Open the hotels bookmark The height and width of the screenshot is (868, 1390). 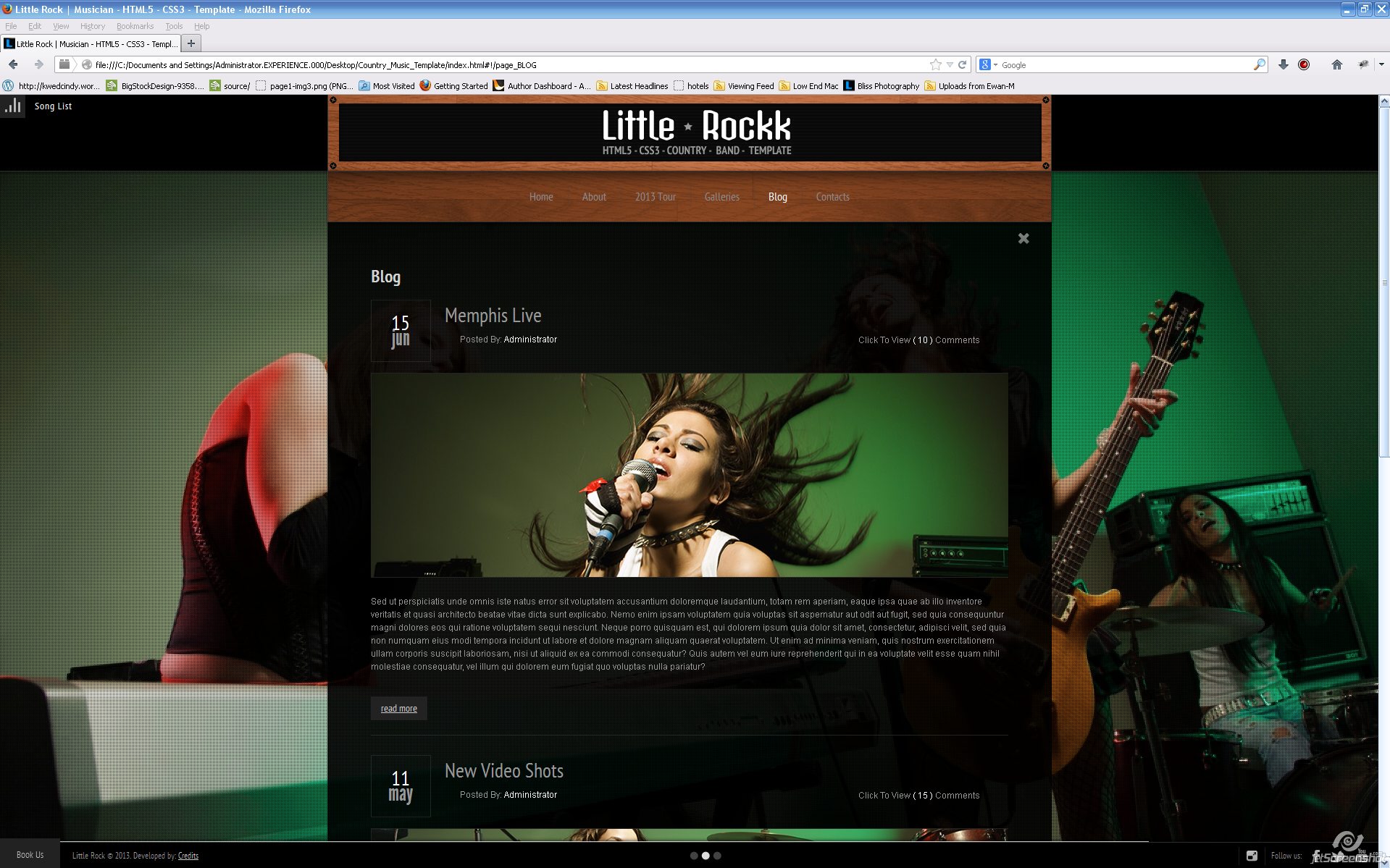pos(691,85)
